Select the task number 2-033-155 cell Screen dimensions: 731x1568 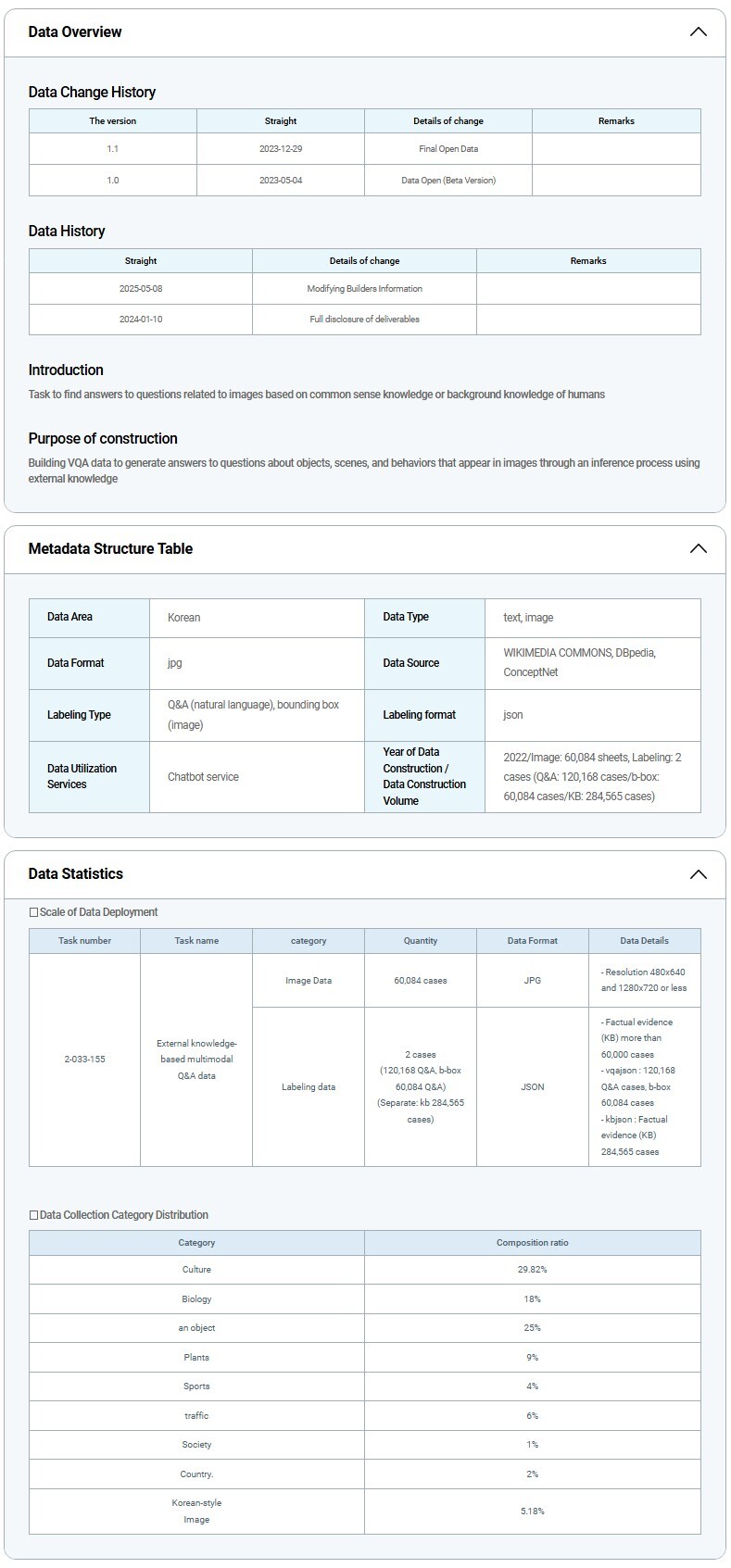84,1060
